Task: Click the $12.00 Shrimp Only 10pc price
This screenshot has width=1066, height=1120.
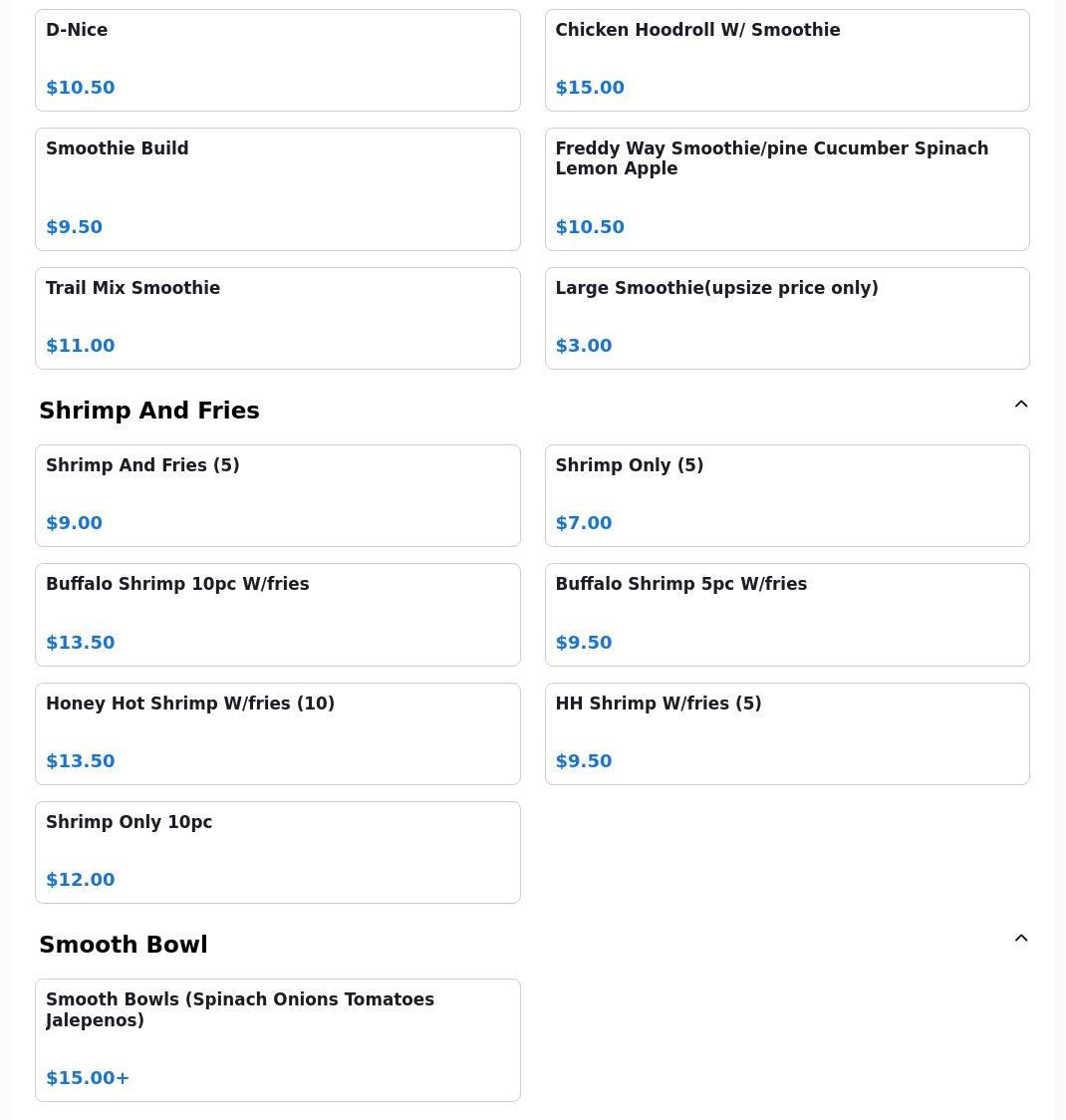Action: (80, 879)
